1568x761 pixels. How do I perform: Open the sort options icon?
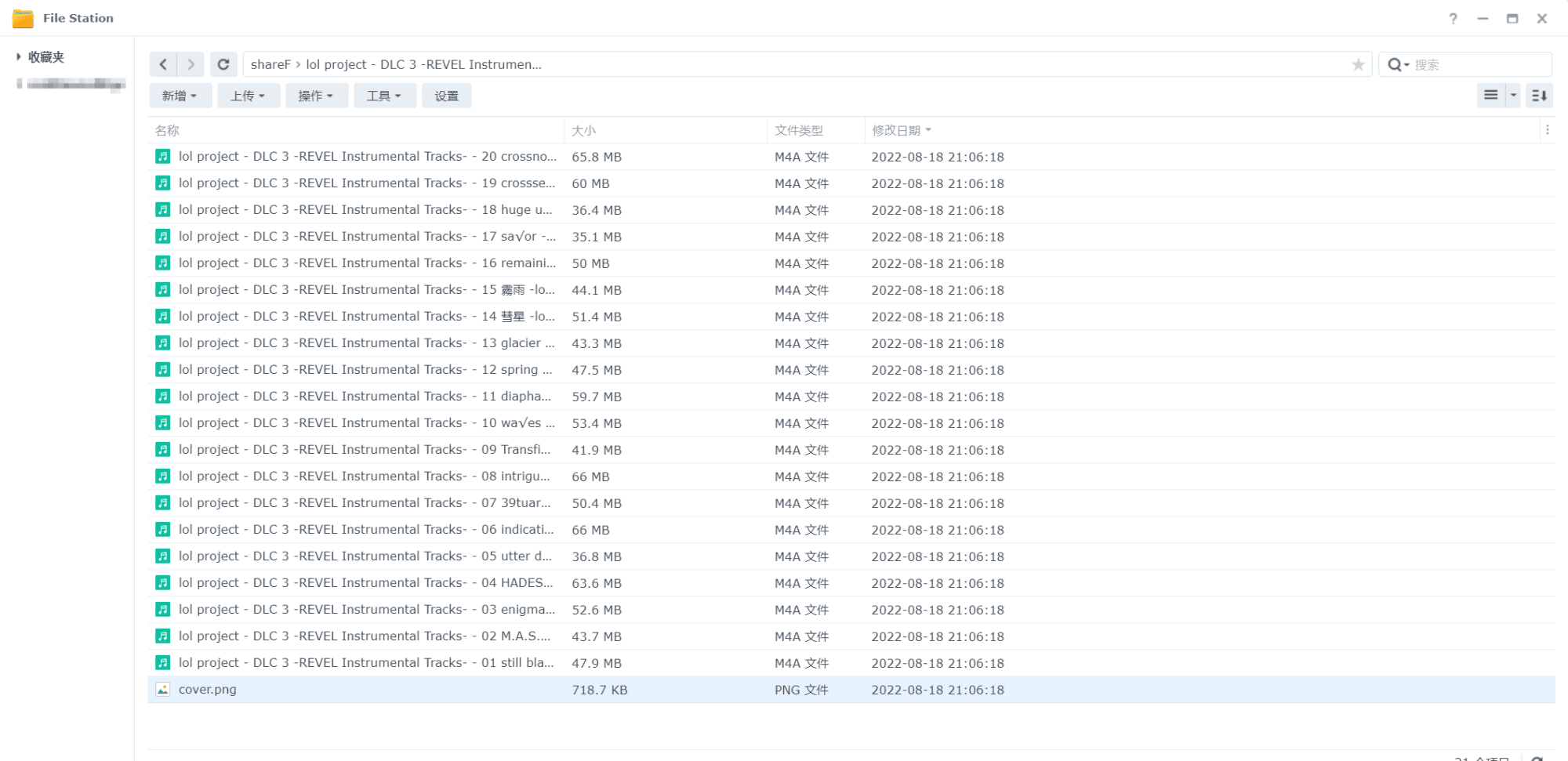1539,96
